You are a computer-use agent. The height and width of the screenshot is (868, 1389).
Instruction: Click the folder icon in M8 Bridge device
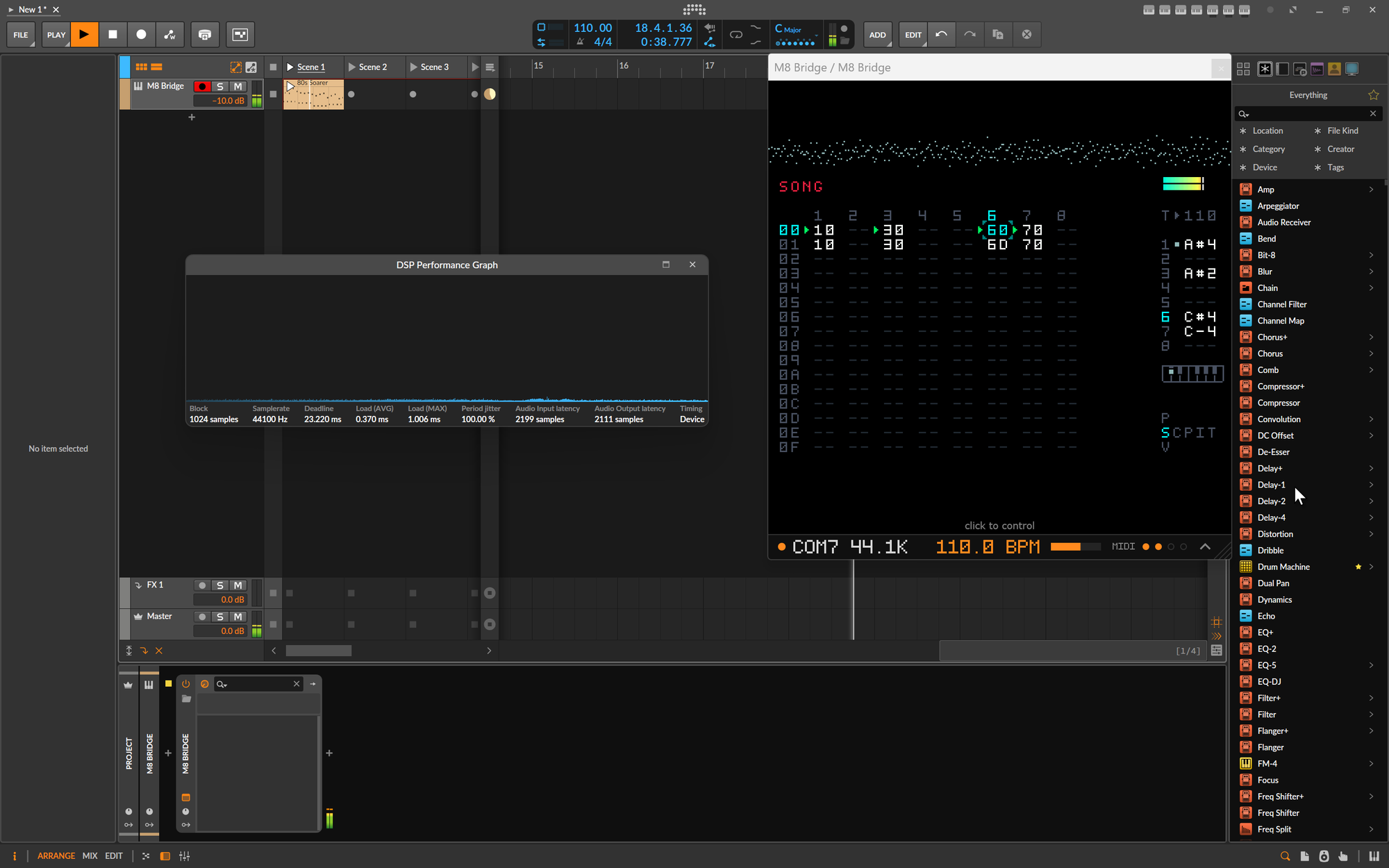pos(186,699)
